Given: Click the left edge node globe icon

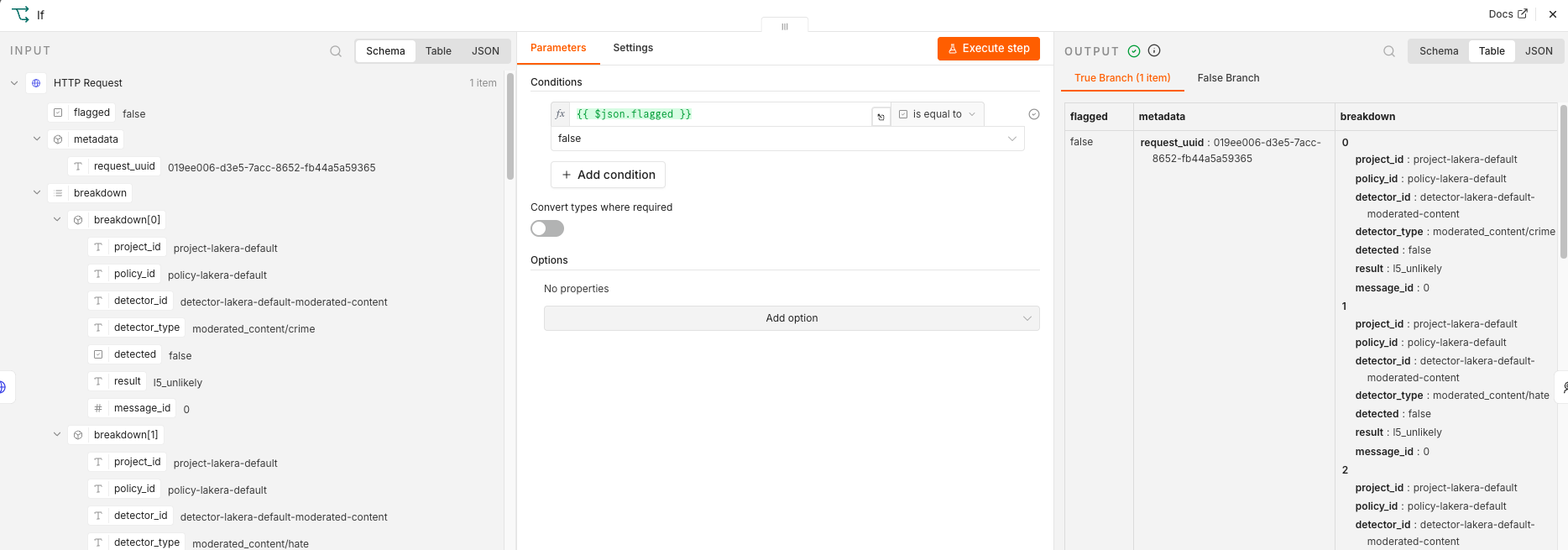Looking at the screenshot, I should [x=4, y=387].
